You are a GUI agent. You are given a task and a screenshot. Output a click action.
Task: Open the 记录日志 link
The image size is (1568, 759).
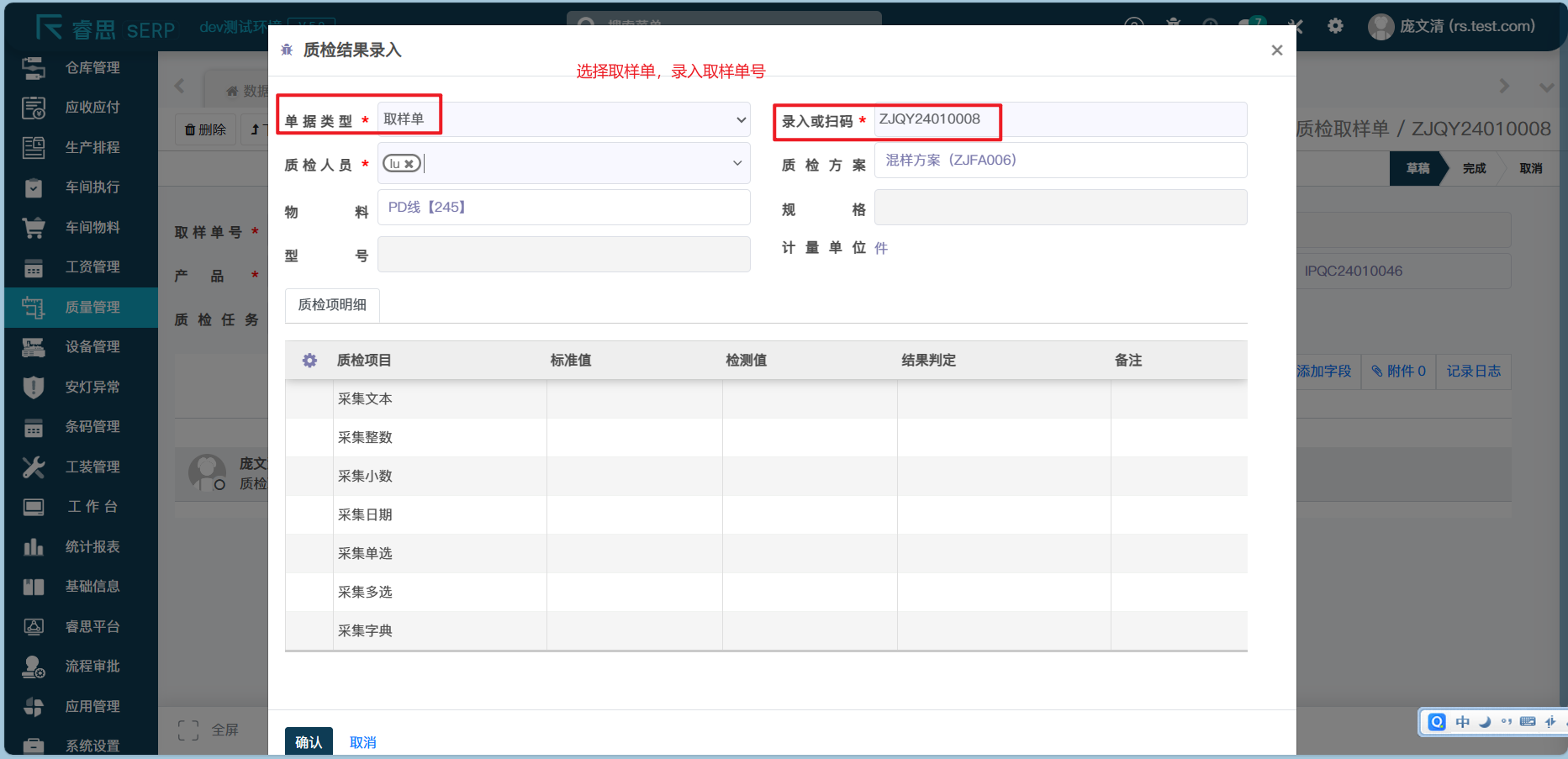coord(1473,371)
